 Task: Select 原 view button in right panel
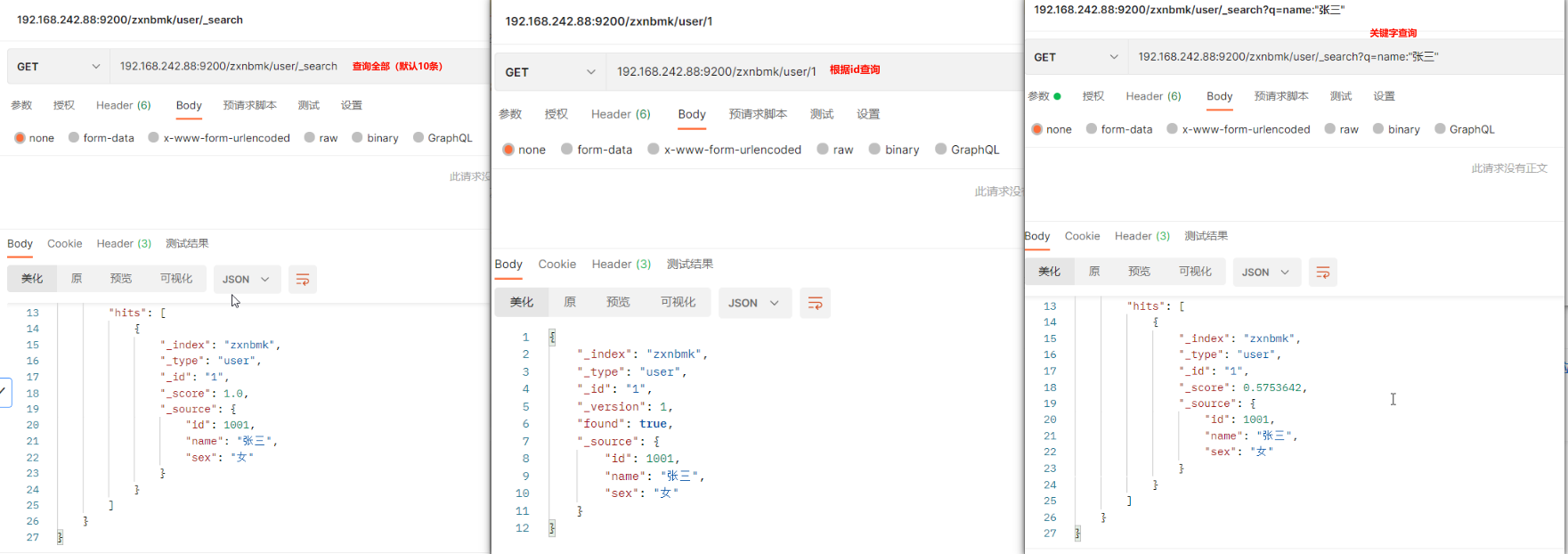point(1094,272)
